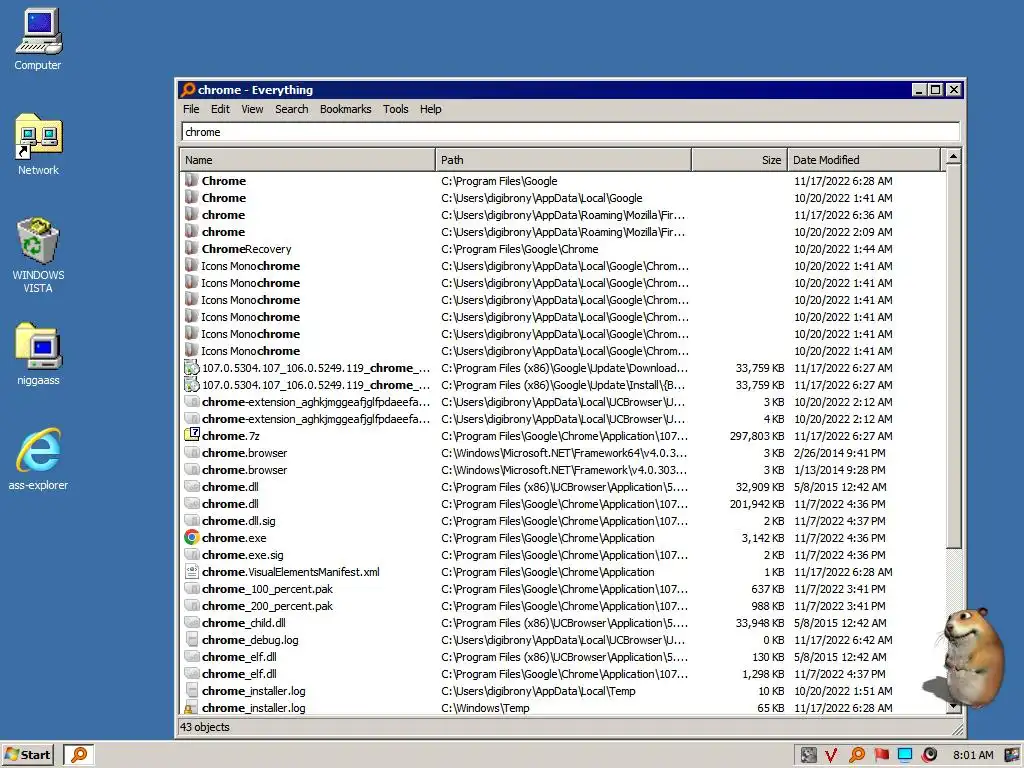Open the View menu
This screenshot has height=768, width=1024.
click(252, 109)
